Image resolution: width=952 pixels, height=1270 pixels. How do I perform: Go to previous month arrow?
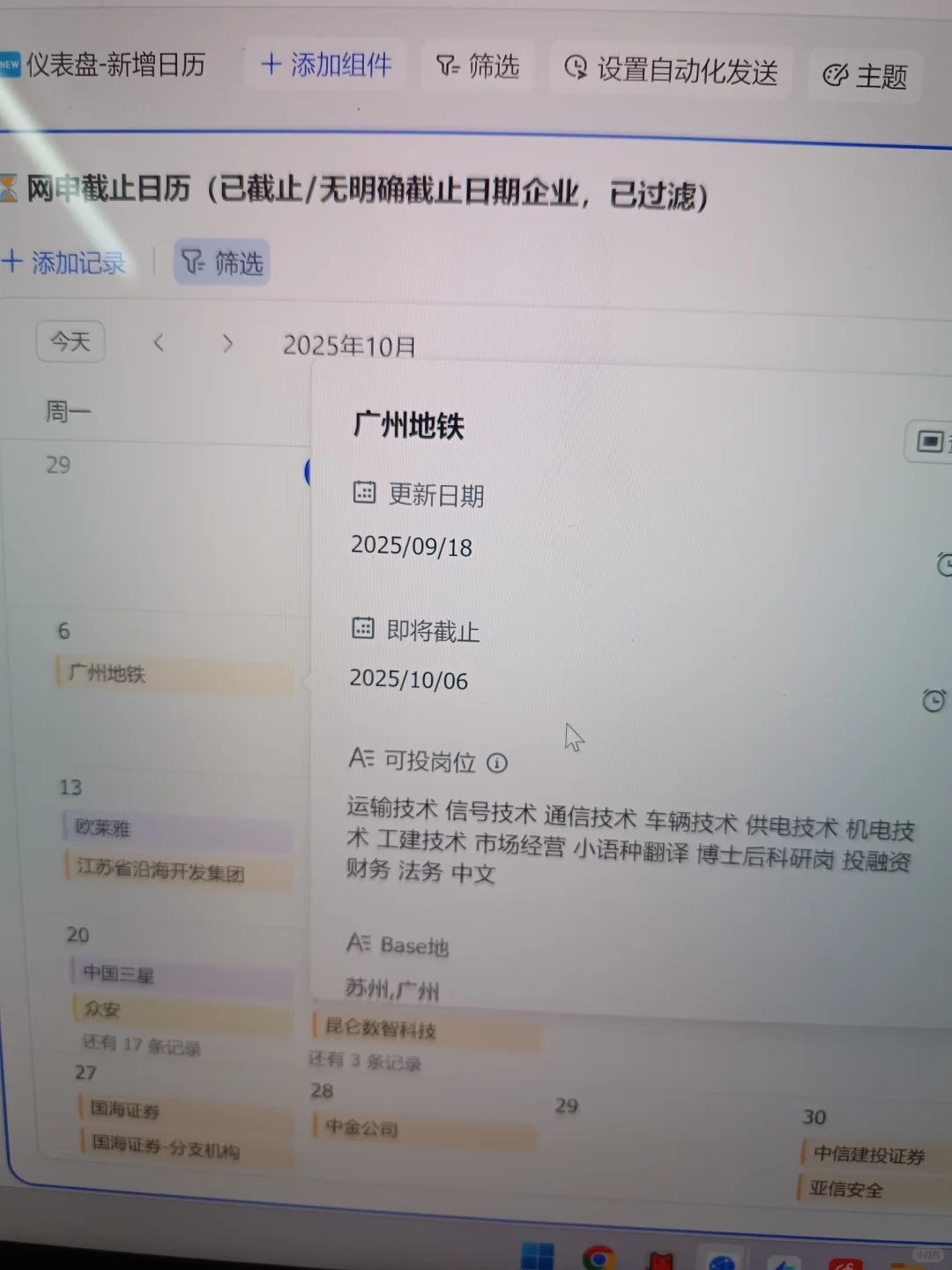click(159, 343)
